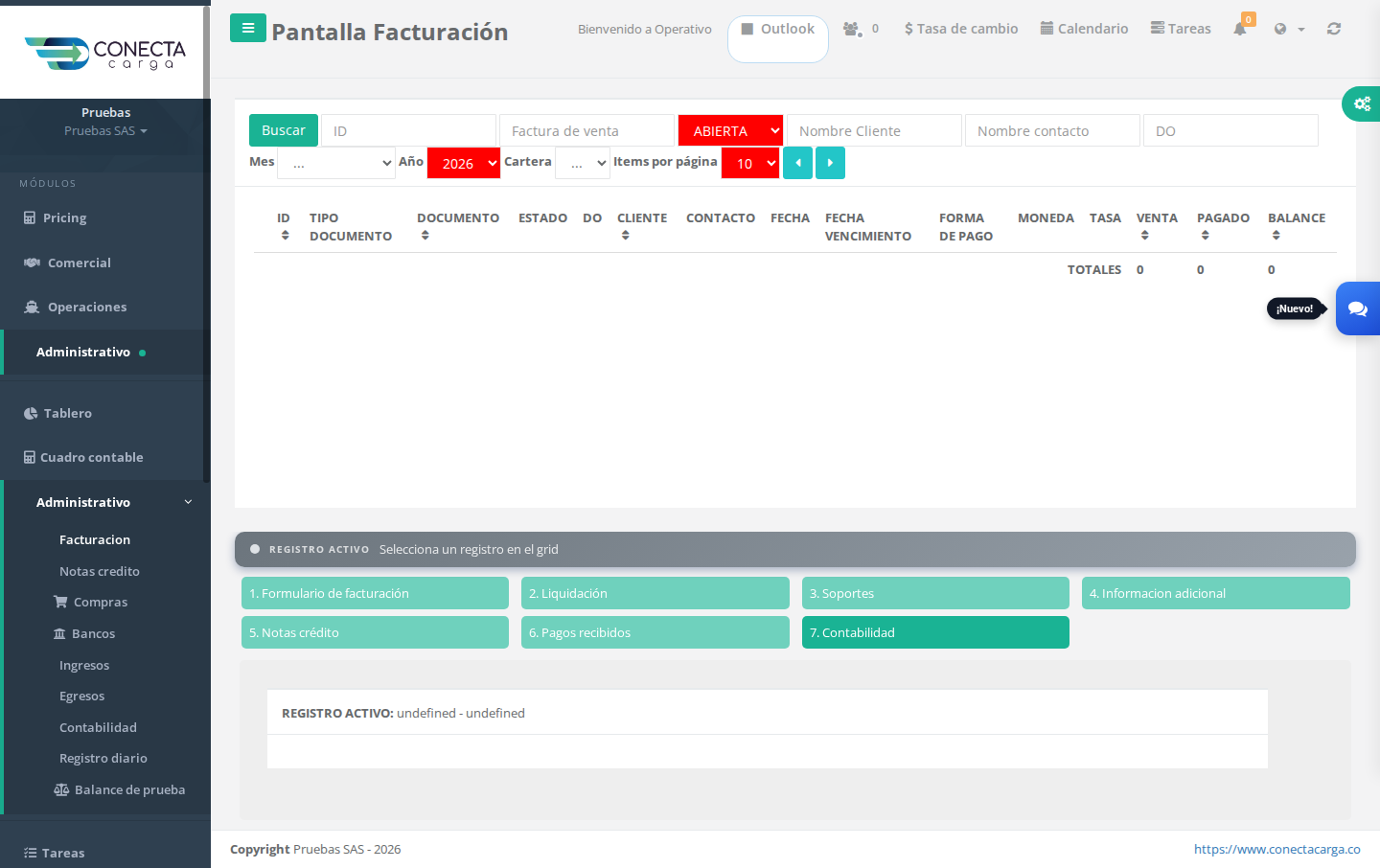1380x868 pixels.
Task: Switch to Contabilidad tab
Action: coord(935,632)
